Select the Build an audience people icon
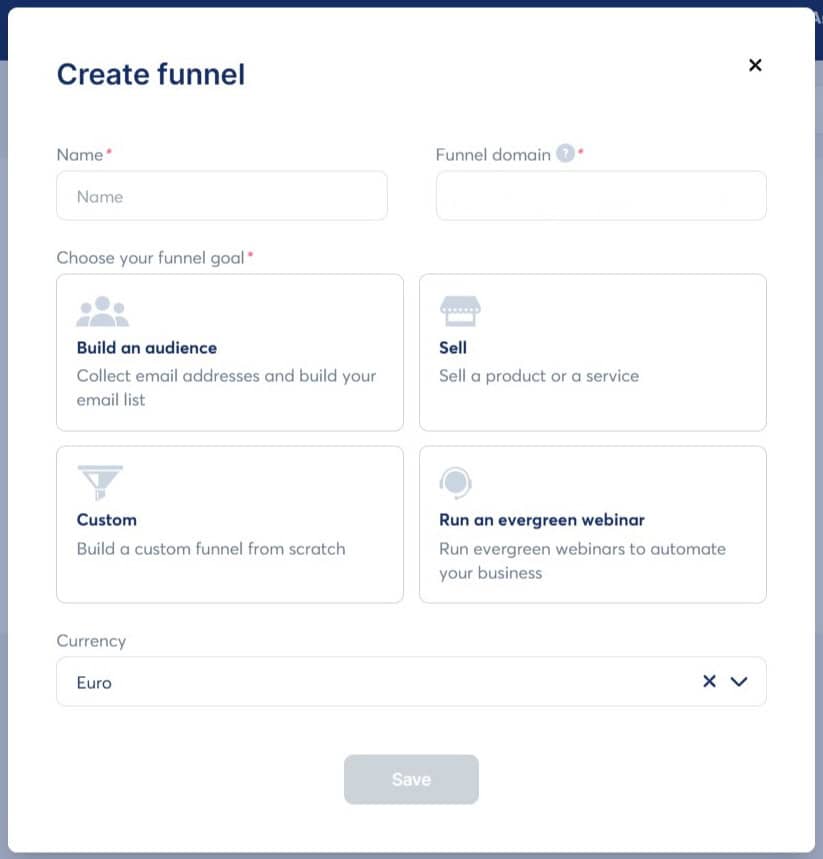823x859 pixels. tap(101, 310)
